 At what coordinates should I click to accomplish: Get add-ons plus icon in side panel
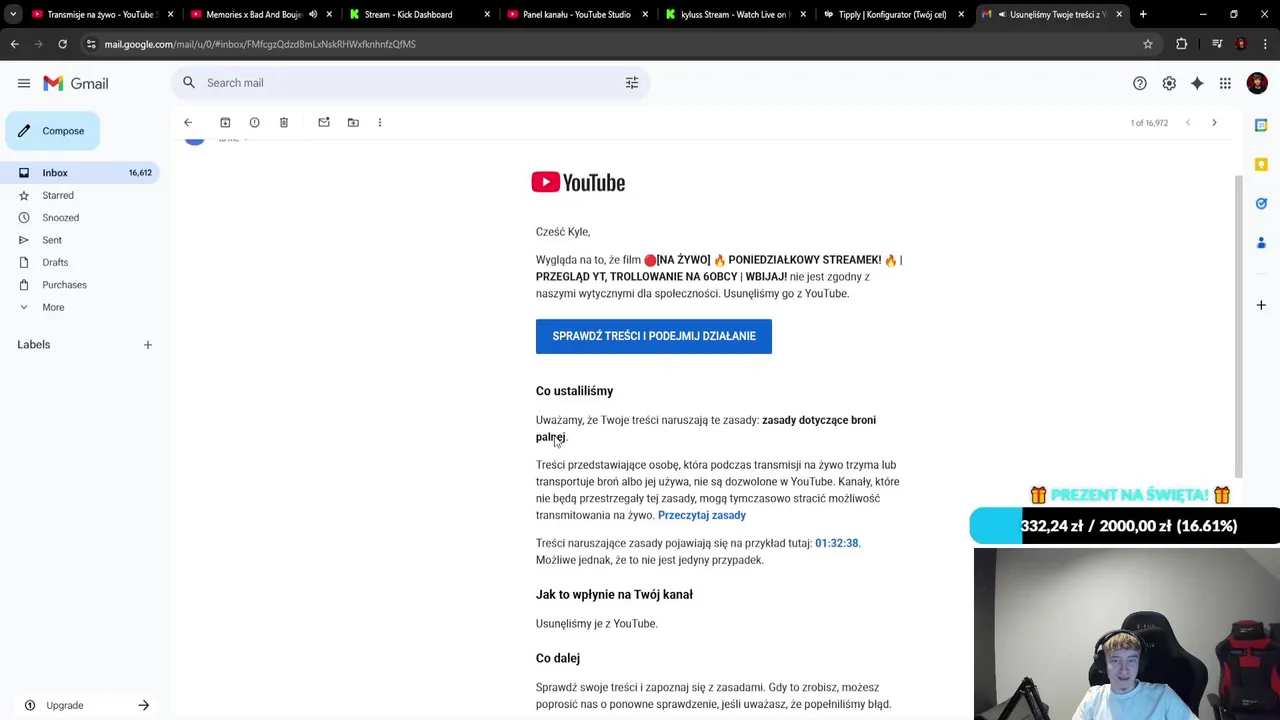pyautogui.click(x=1261, y=305)
